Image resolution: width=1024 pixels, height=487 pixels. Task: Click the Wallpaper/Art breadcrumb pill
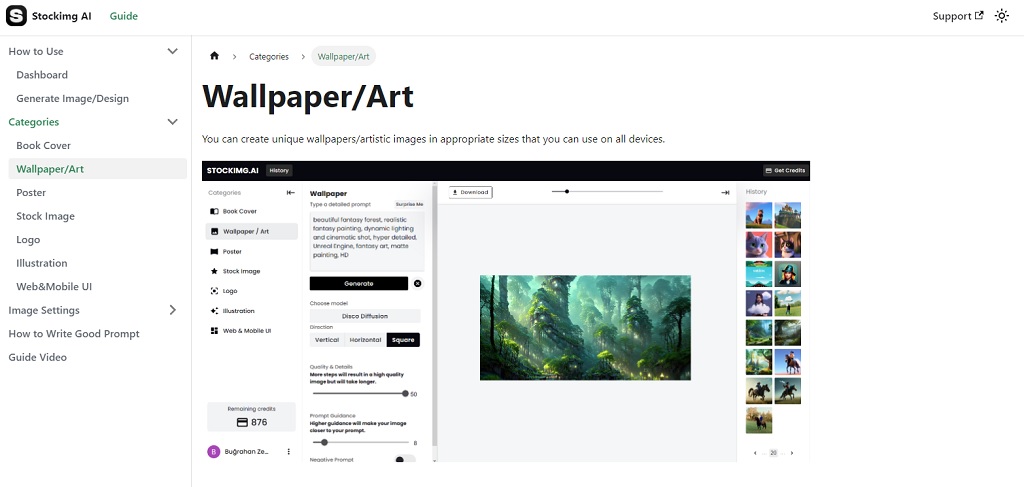tap(344, 57)
